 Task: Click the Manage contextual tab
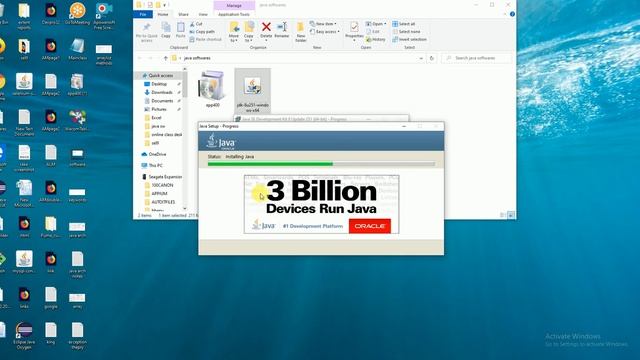pyautogui.click(x=234, y=5)
